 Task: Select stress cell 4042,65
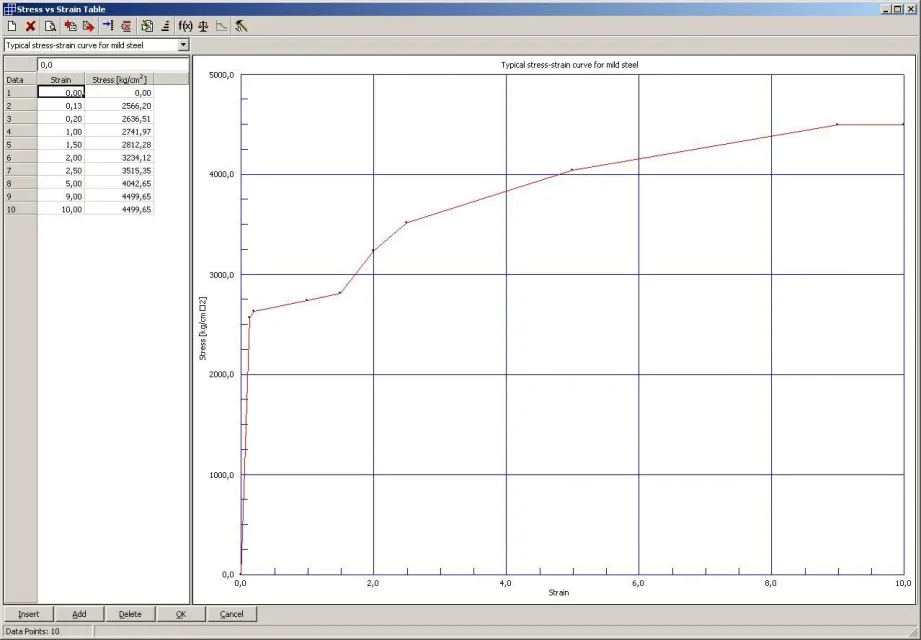coord(119,183)
